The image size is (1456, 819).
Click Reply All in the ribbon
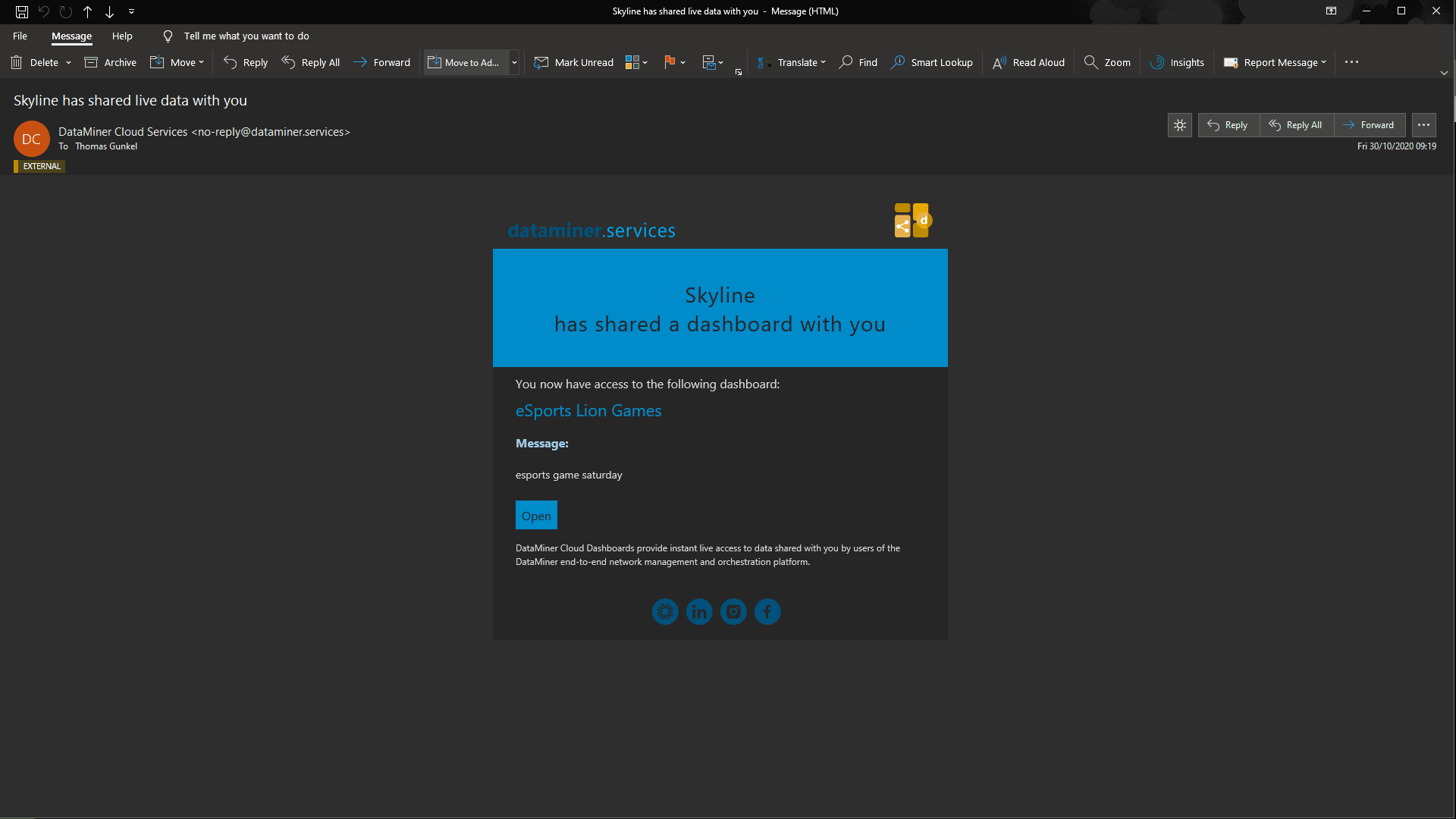[311, 62]
